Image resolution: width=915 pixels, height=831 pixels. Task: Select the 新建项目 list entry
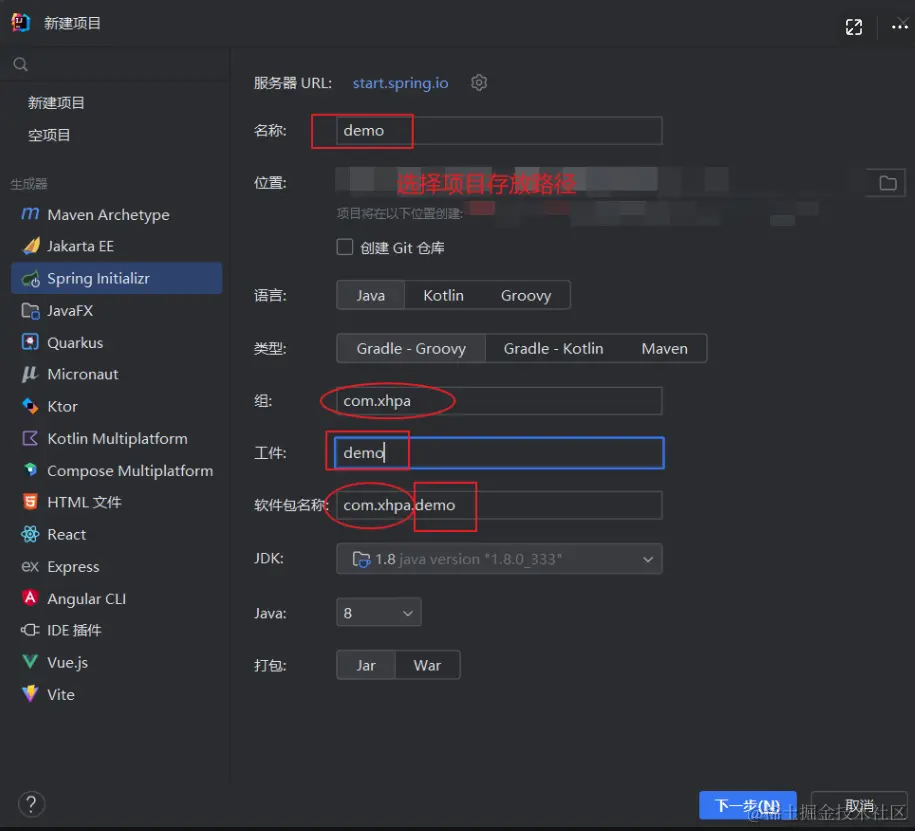click(x=56, y=103)
